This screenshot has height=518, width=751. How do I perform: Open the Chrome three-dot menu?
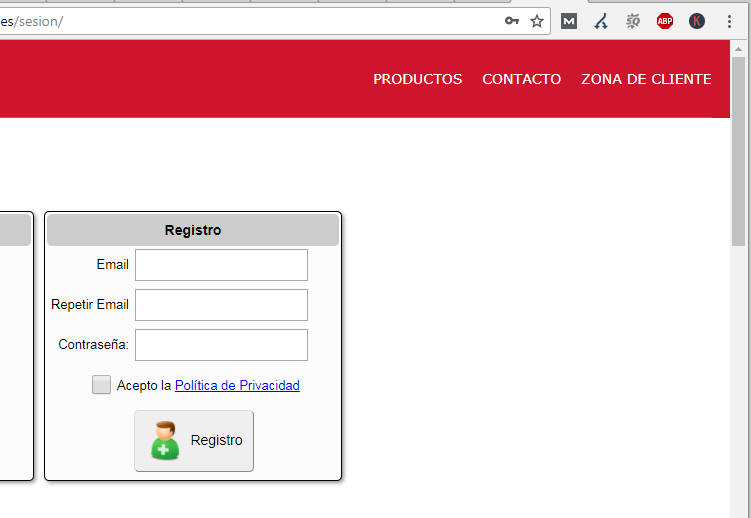point(729,21)
